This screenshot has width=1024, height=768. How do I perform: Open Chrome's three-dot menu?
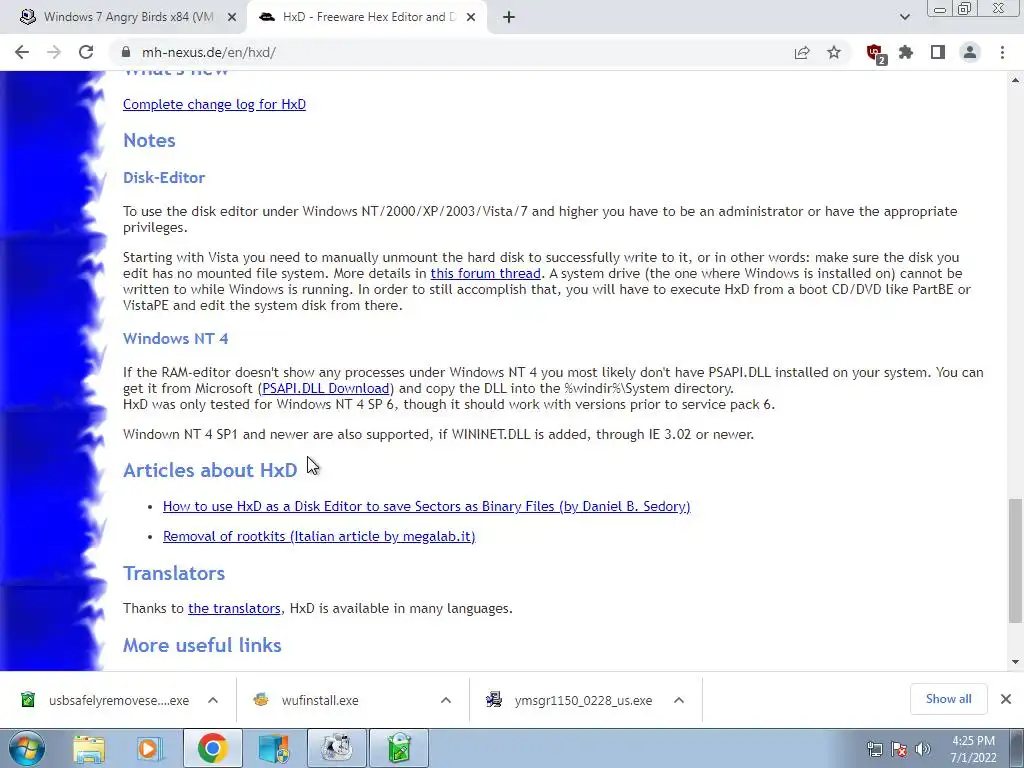coord(1002,52)
